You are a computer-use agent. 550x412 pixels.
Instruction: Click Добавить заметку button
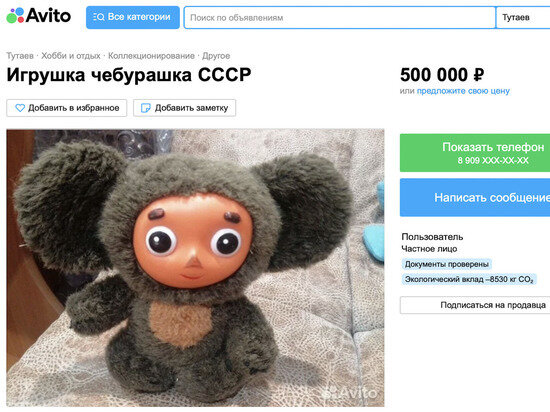(185, 108)
